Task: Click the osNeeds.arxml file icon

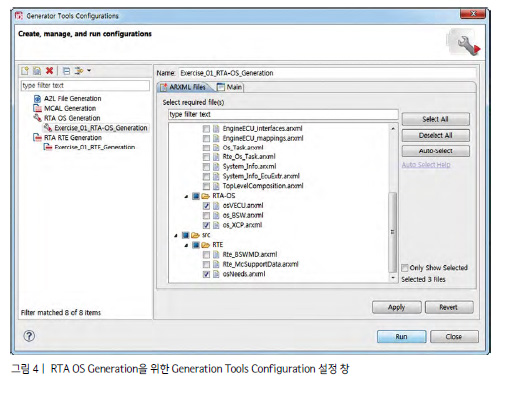Action: (x=216, y=274)
